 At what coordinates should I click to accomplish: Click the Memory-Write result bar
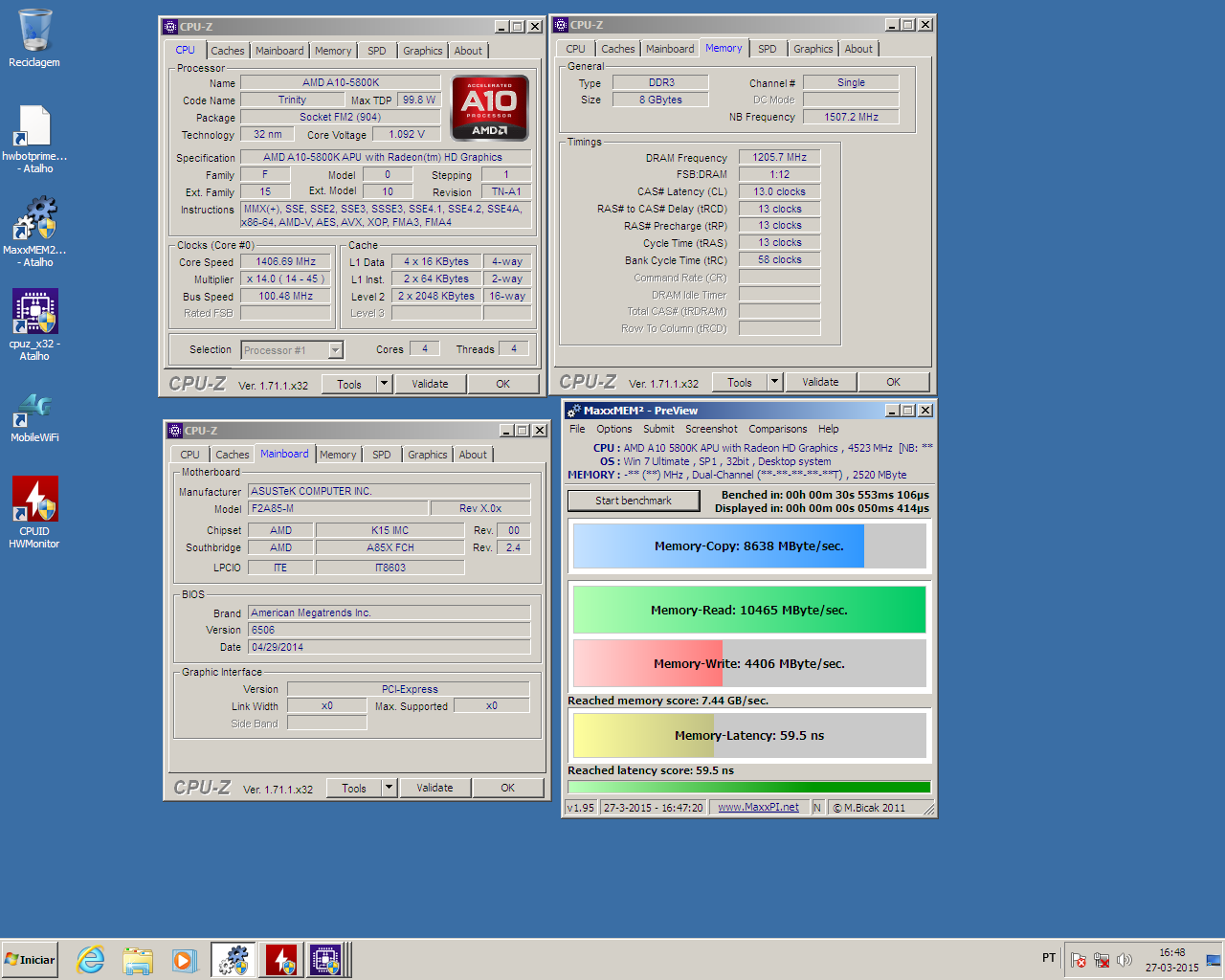pos(749,663)
